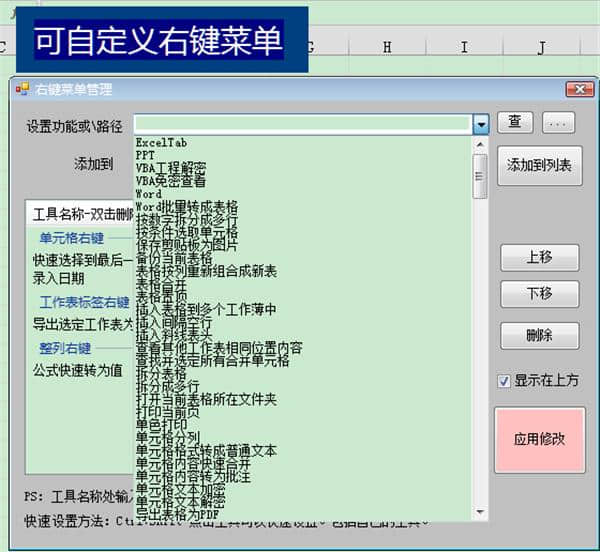Choose 打开当前表格所在文件夹 option
This screenshot has height=552, width=600.
point(206,399)
